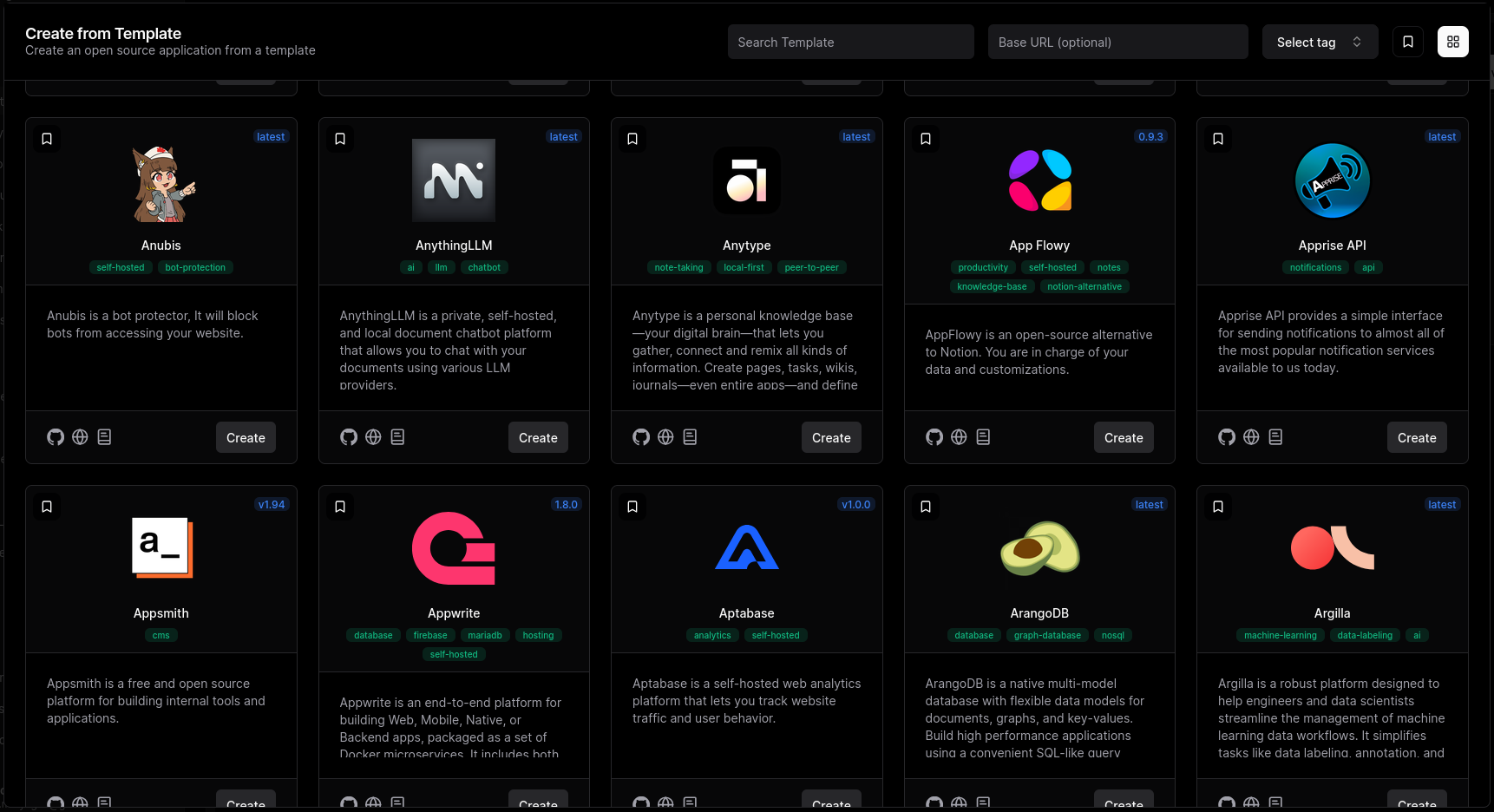This screenshot has width=1494, height=812.
Task: Open Anytype GitHub repository icon
Action: pyautogui.click(x=641, y=437)
